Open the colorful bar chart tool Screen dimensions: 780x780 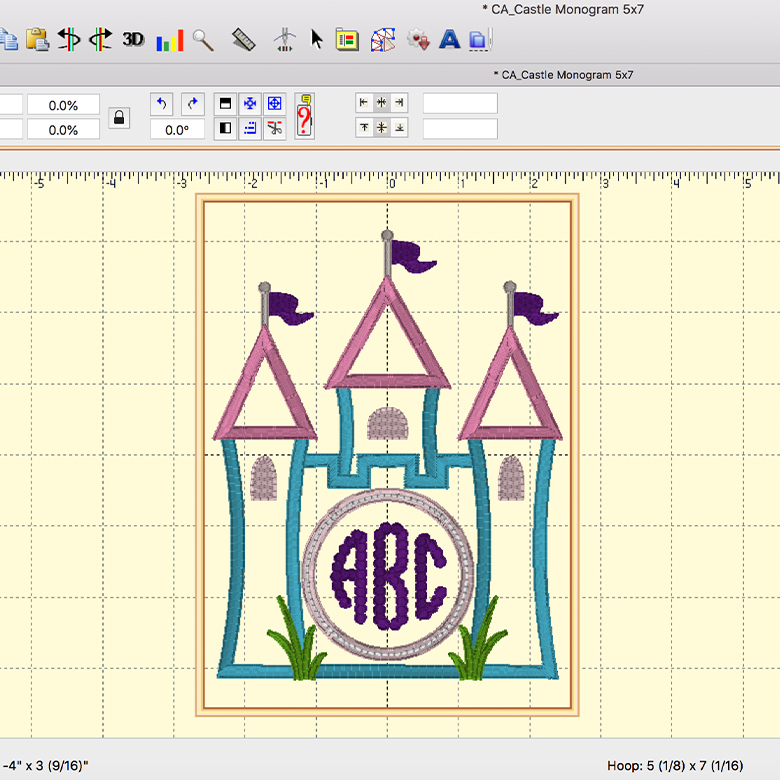click(170, 40)
